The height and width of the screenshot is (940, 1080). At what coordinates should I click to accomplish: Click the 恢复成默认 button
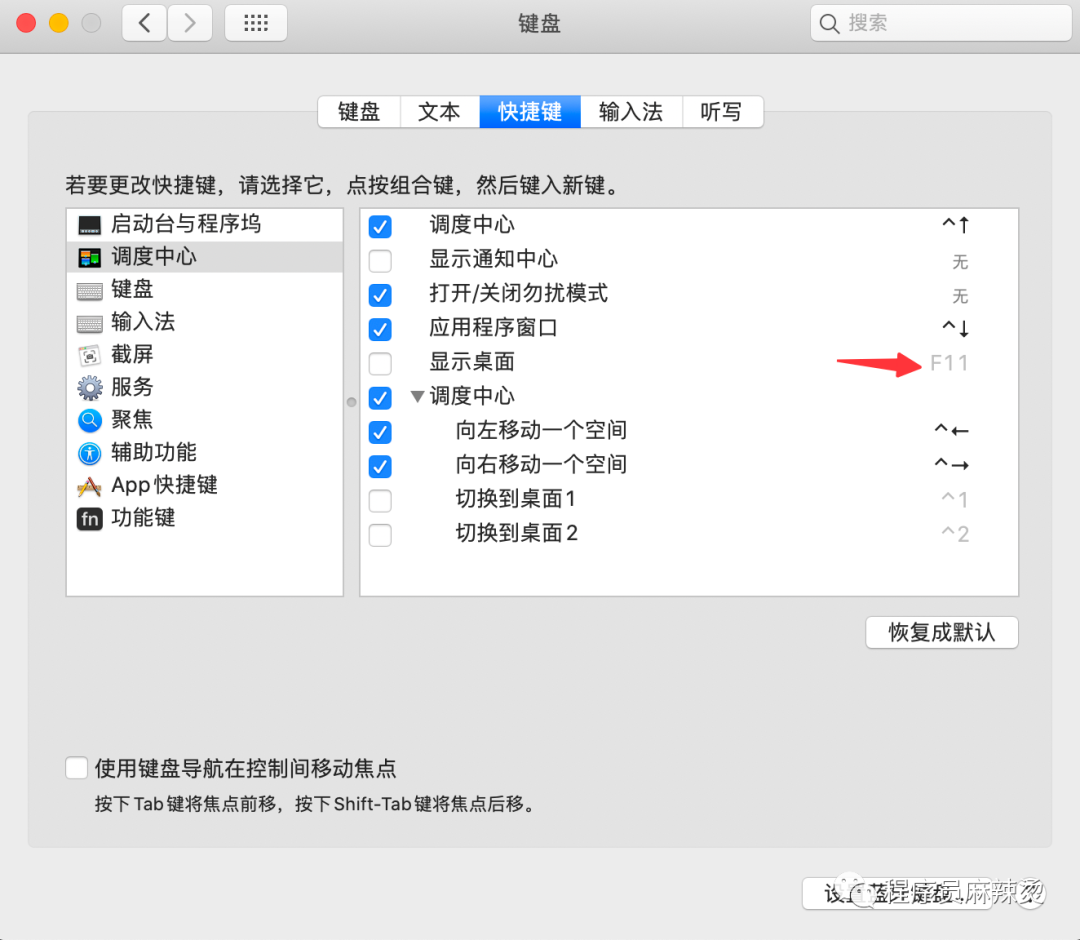pyautogui.click(x=941, y=632)
